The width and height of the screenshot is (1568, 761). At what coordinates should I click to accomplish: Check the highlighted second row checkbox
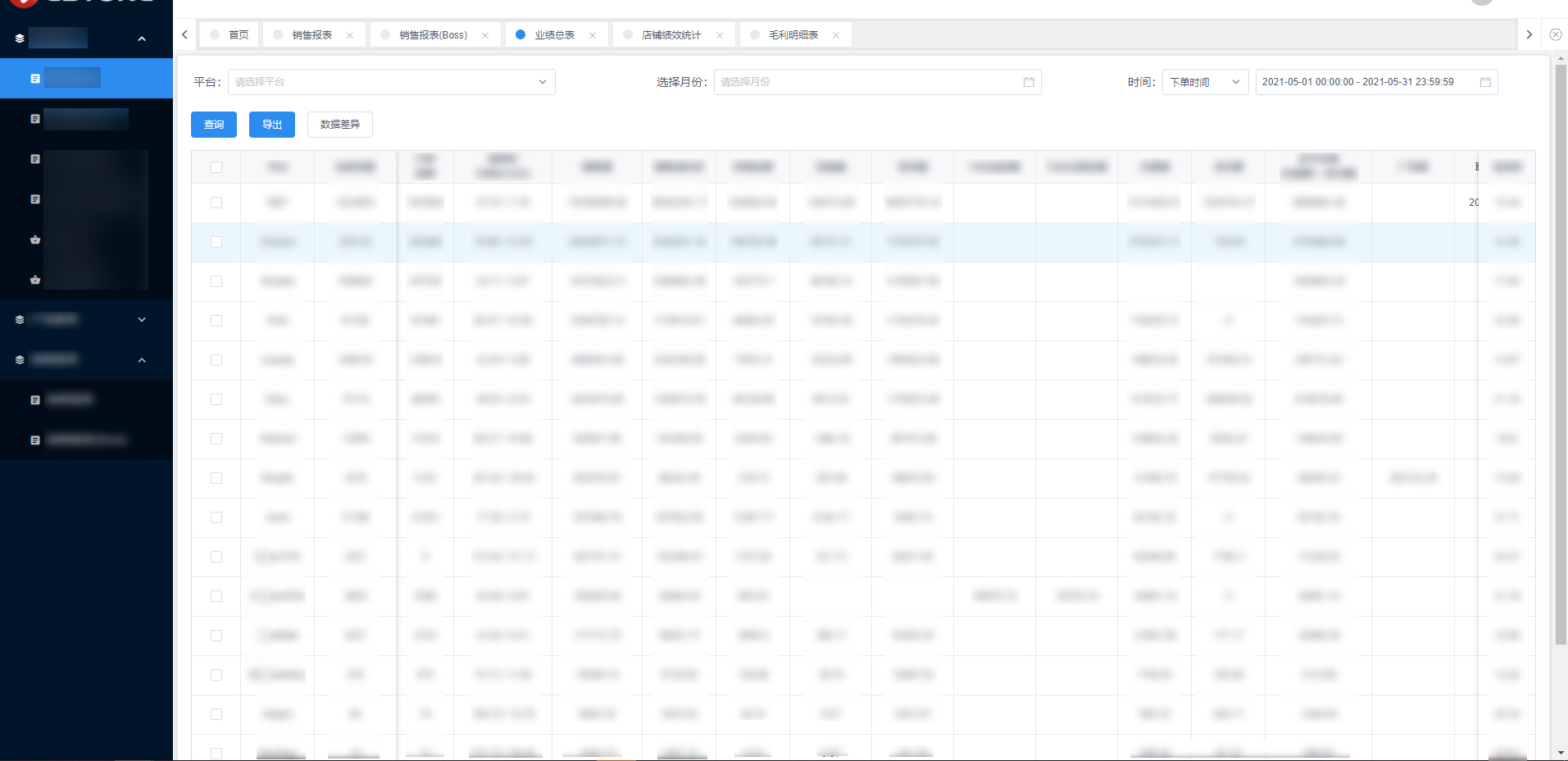pos(216,242)
